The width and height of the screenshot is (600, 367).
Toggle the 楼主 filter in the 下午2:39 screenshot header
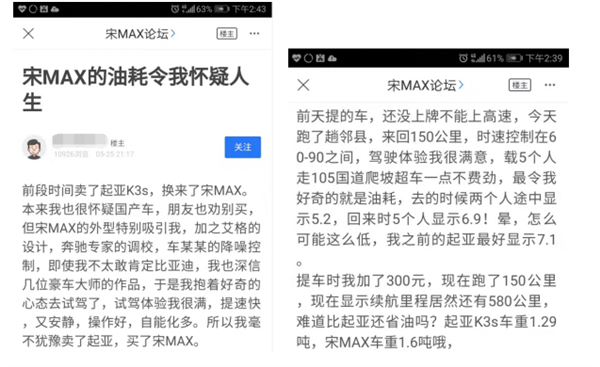(520, 85)
